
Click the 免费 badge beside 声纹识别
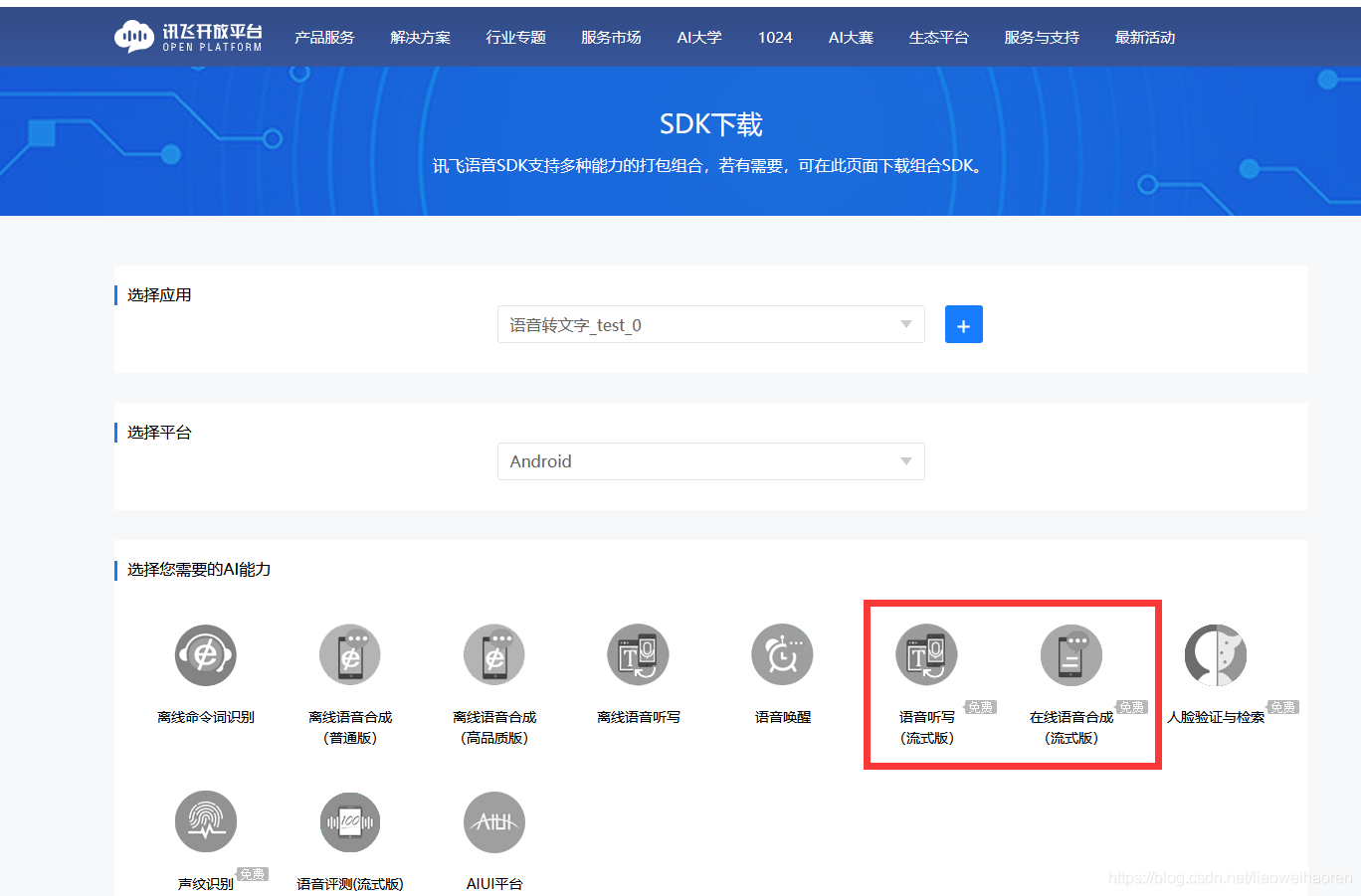(252, 874)
